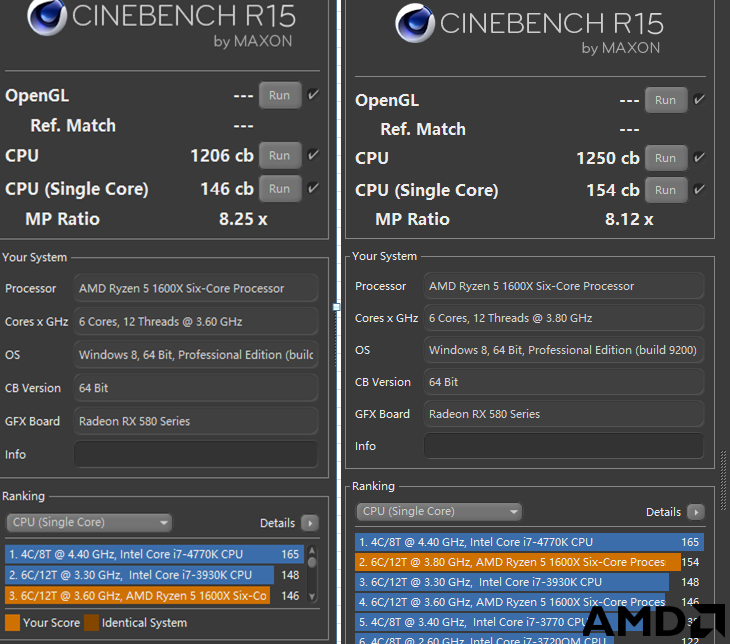This screenshot has width=730, height=644.
Task: Expand ranking Details arrow in left window
Action: tap(310, 523)
